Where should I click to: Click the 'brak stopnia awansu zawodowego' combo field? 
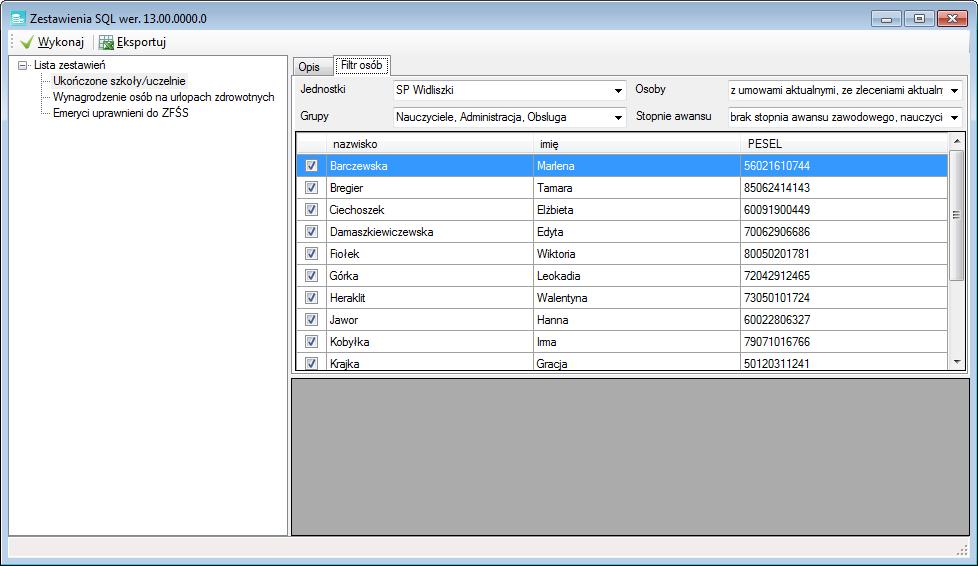tap(845, 117)
